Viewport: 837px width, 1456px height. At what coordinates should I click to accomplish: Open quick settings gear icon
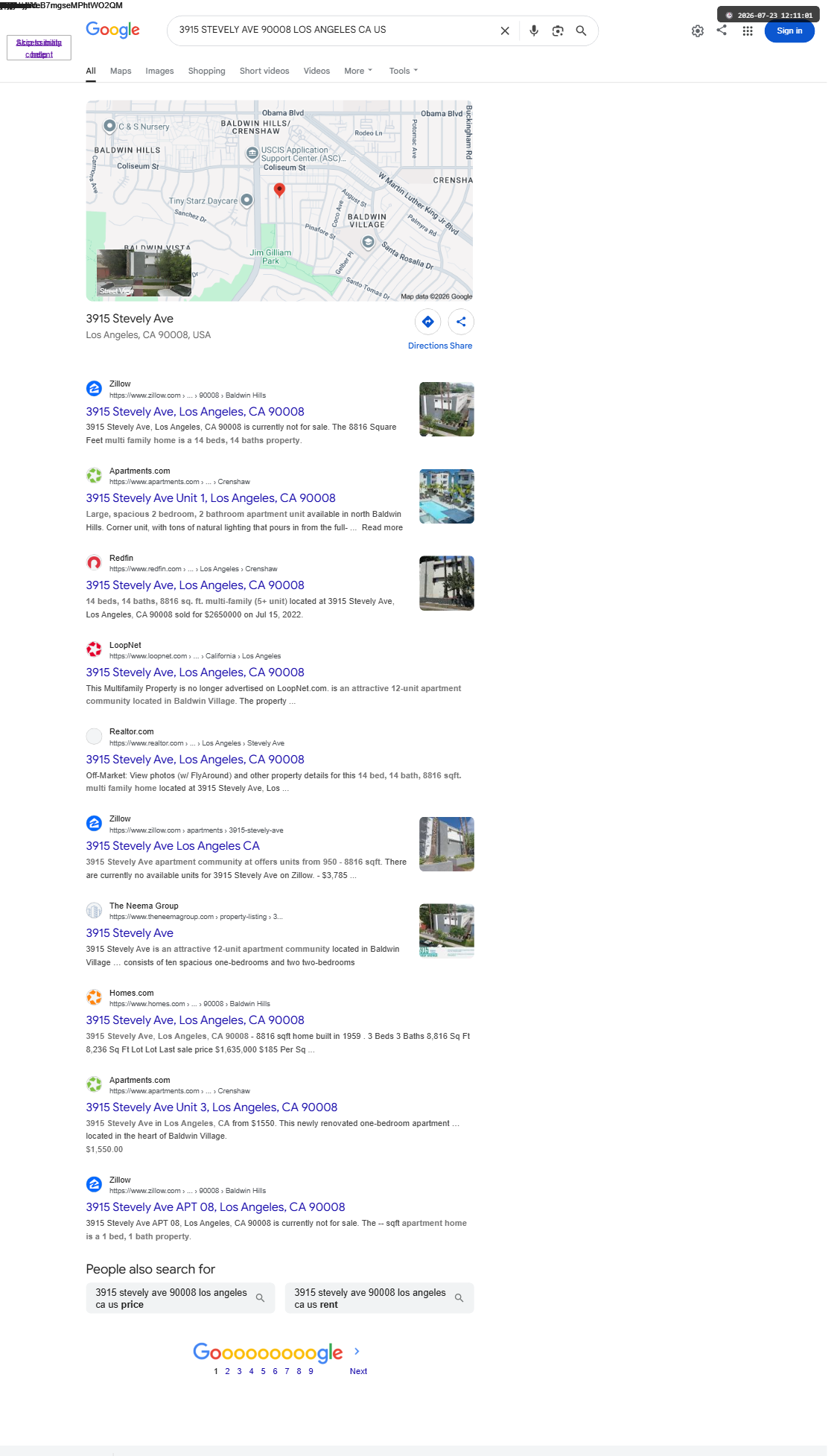tap(698, 31)
